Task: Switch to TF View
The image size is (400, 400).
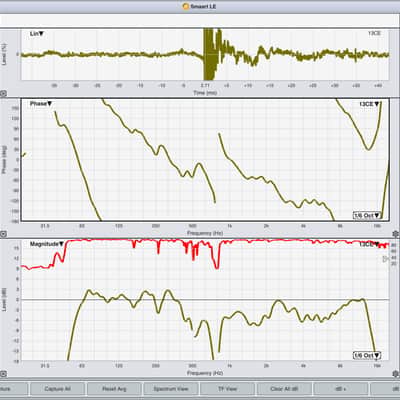Action: (x=227, y=389)
